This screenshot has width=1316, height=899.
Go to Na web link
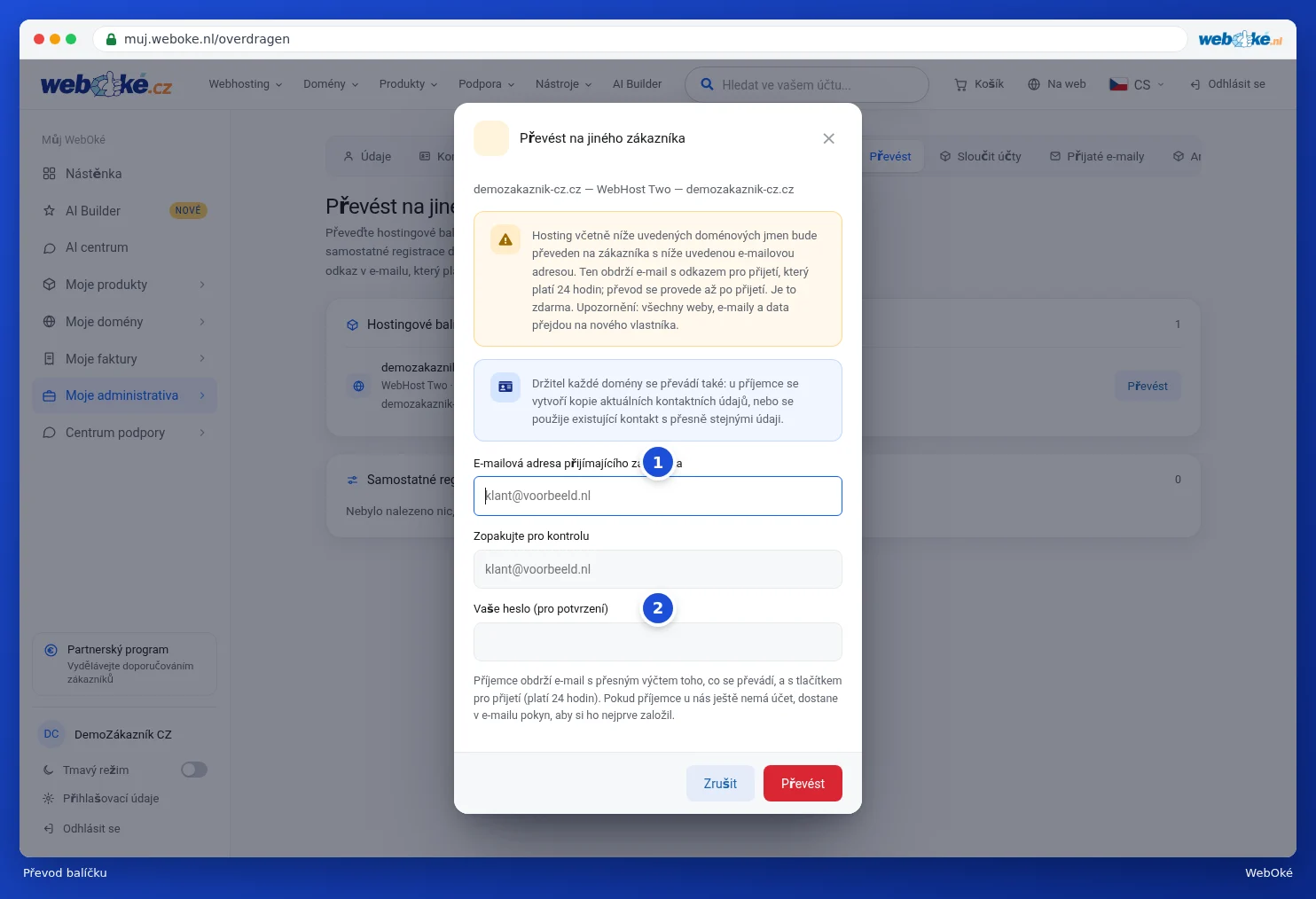pos(1057,84)
